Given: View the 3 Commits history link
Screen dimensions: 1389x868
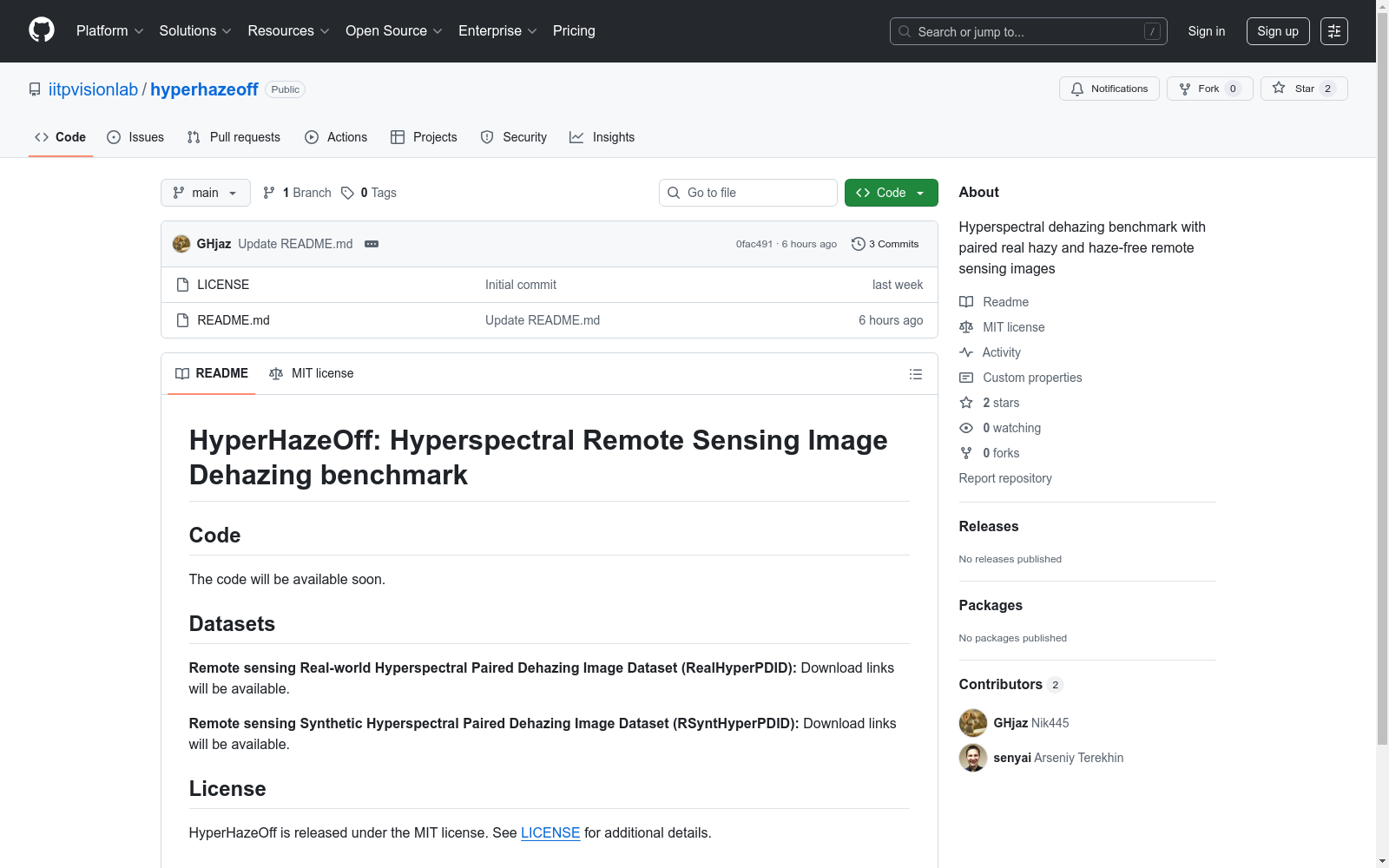Looking at the screenshot, I should point(885,244).
